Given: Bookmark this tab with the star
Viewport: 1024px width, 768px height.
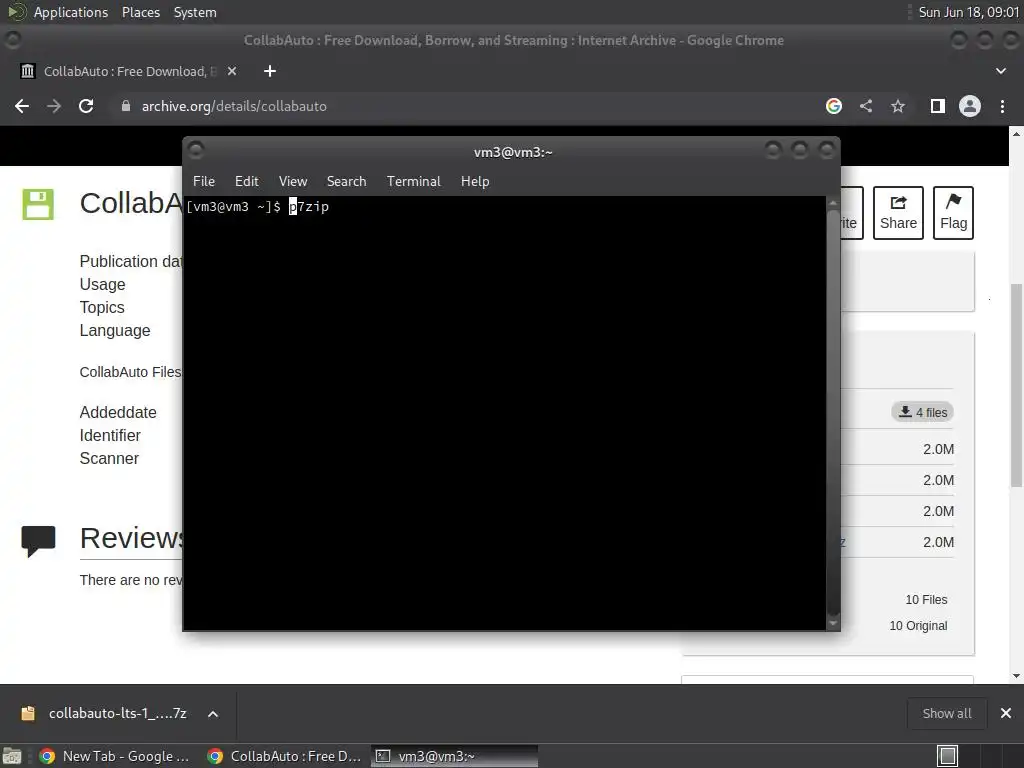Looking at the screenshot, I should pyautogui.click(x=898, y=106).
